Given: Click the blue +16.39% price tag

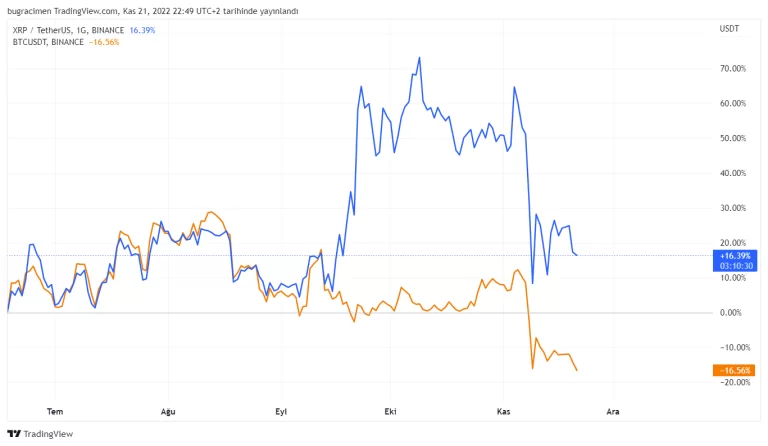Looking at the screenshot, I should pyautogui.click(x=735, y=255).
